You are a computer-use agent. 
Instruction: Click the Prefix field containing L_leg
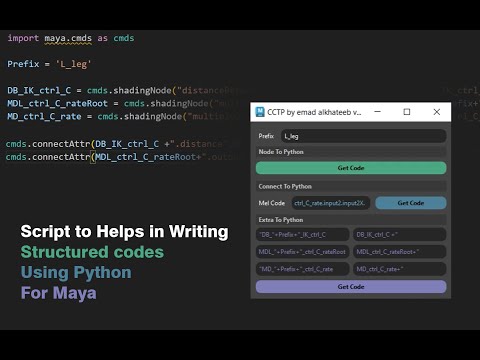click(x=363, y=136)
